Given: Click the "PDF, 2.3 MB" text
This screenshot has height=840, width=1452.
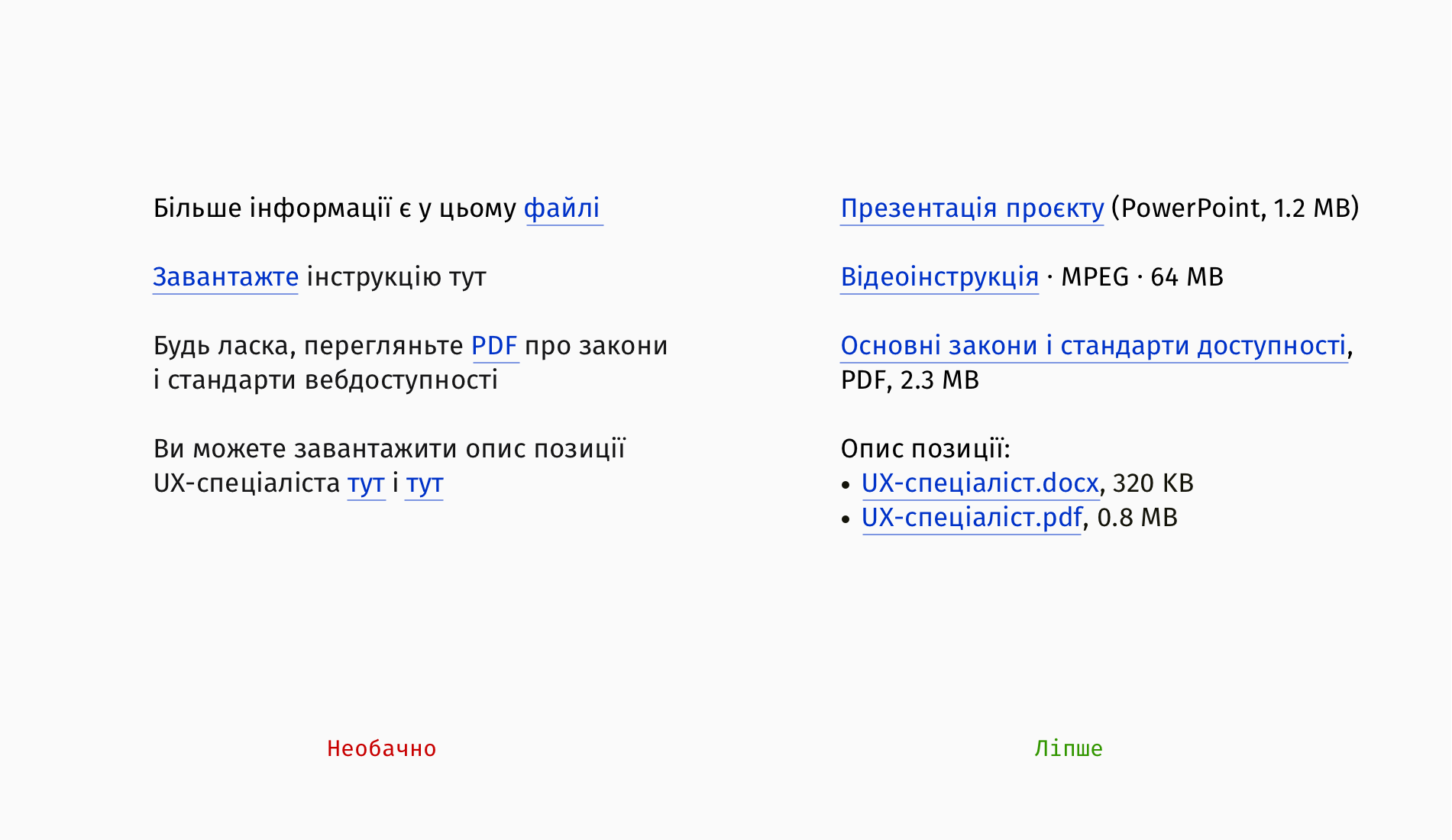Looking at the screenshot, I should pos(910,380).
